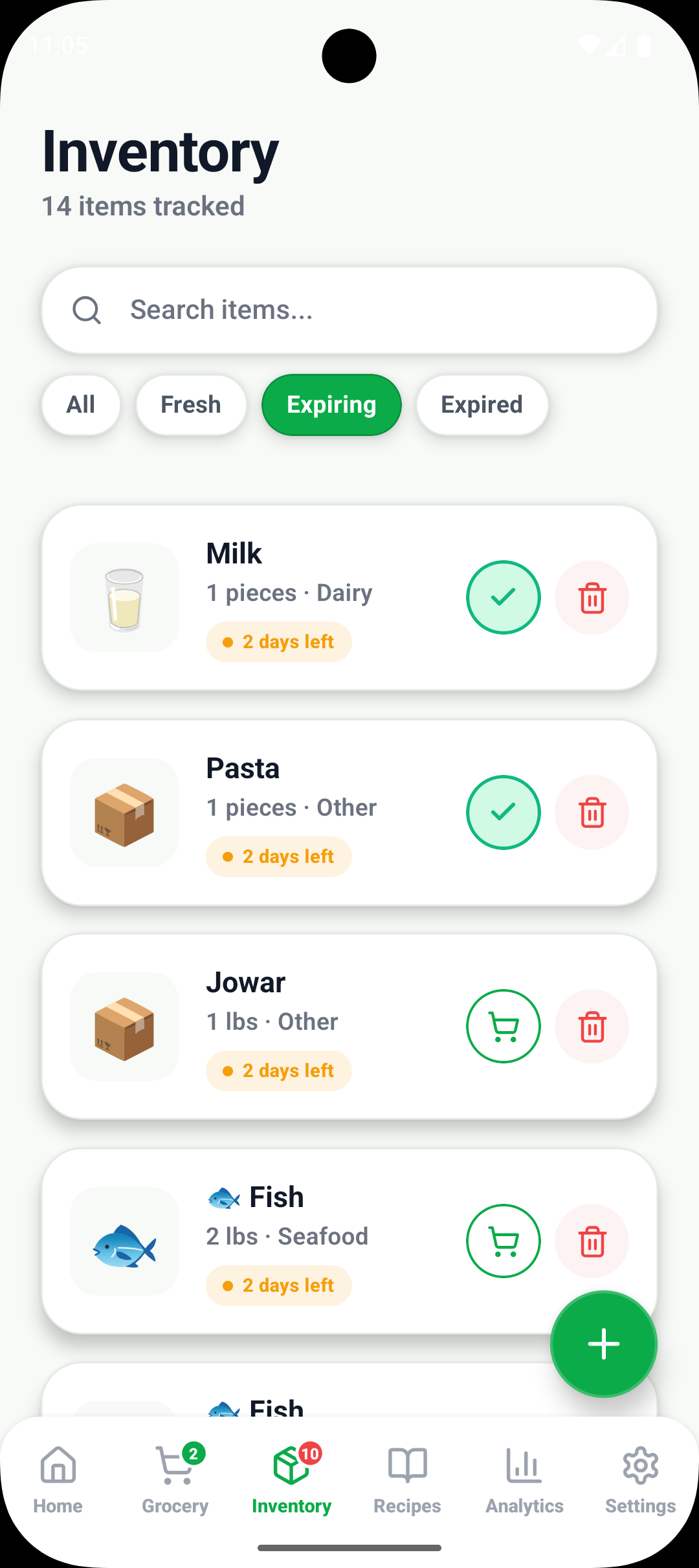Image resolution: width=699 pixels, height=1568 pixels.
Task: Mark Pasta as used with checkmark
Action: click(503, 812)
